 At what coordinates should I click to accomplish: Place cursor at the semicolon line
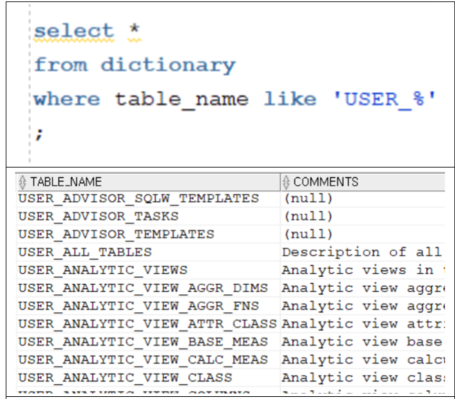pos(39,134)
